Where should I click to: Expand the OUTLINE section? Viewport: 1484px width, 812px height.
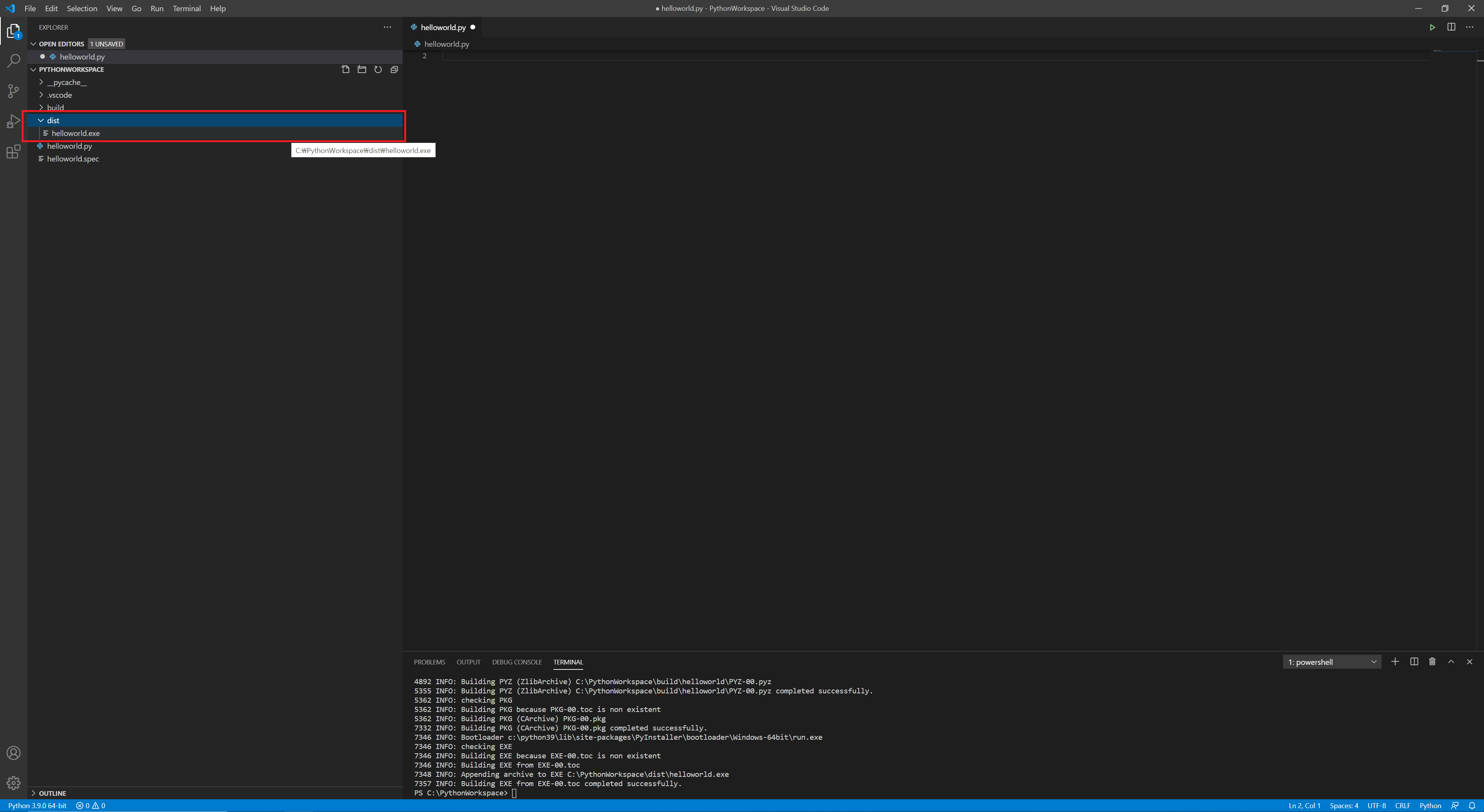point(52,793)
